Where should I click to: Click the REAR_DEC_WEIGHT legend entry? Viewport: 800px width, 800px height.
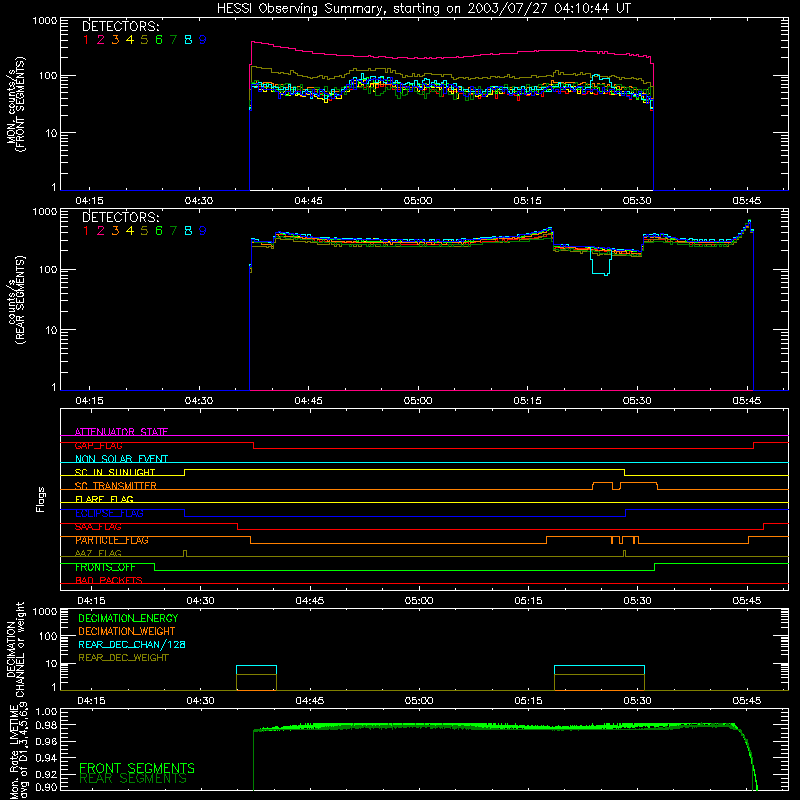pyautogui.click(x=123, y=658)
